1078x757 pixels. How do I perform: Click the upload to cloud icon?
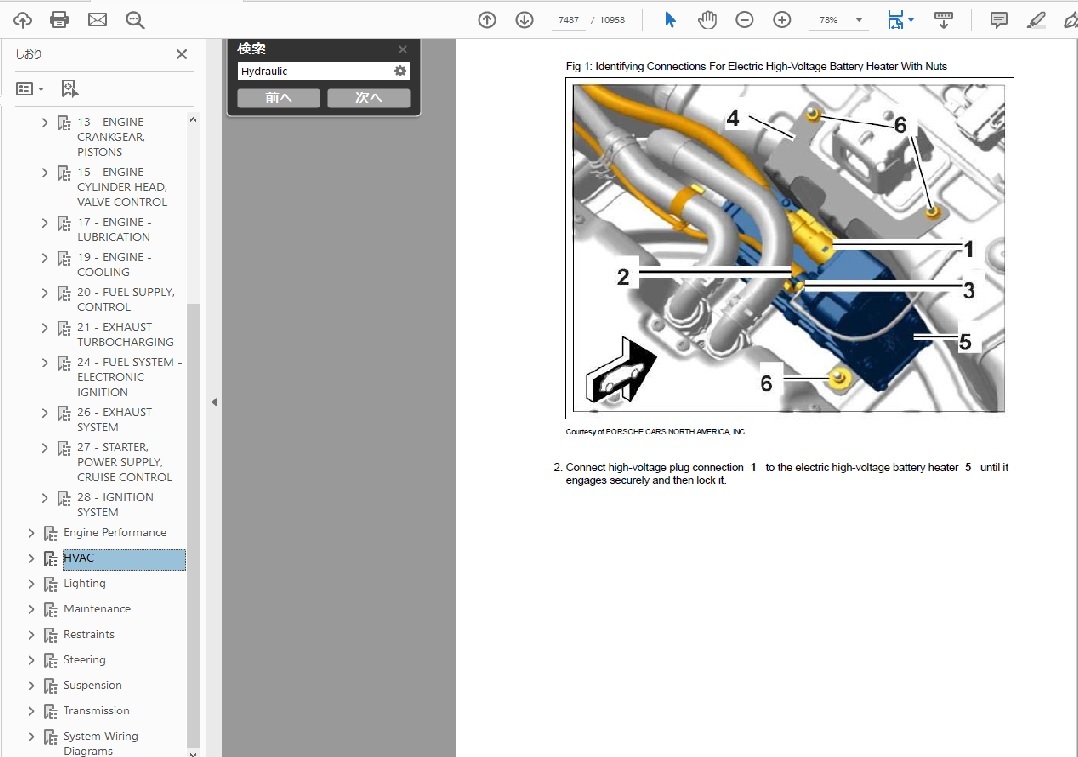(x=23, y=20)
